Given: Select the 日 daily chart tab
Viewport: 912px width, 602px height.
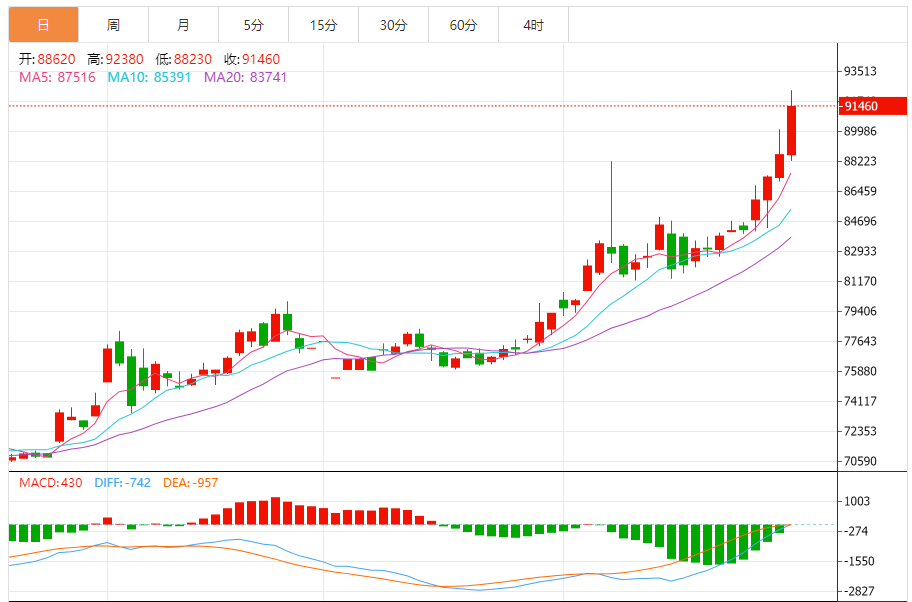Looking at the screenshot, I should point(43,25).
